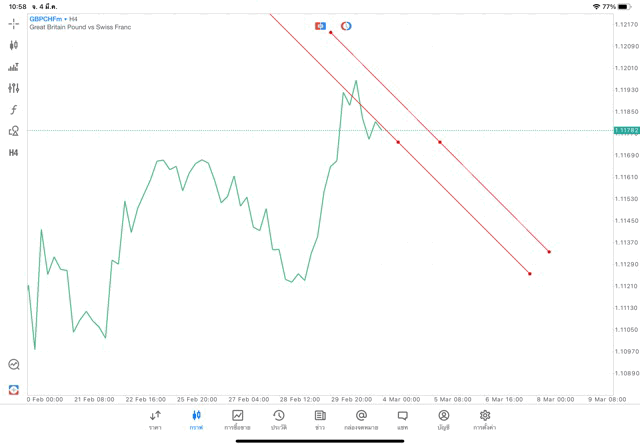
Task: Open chart settings sliders icon
Action: click(x=14, y=88)
